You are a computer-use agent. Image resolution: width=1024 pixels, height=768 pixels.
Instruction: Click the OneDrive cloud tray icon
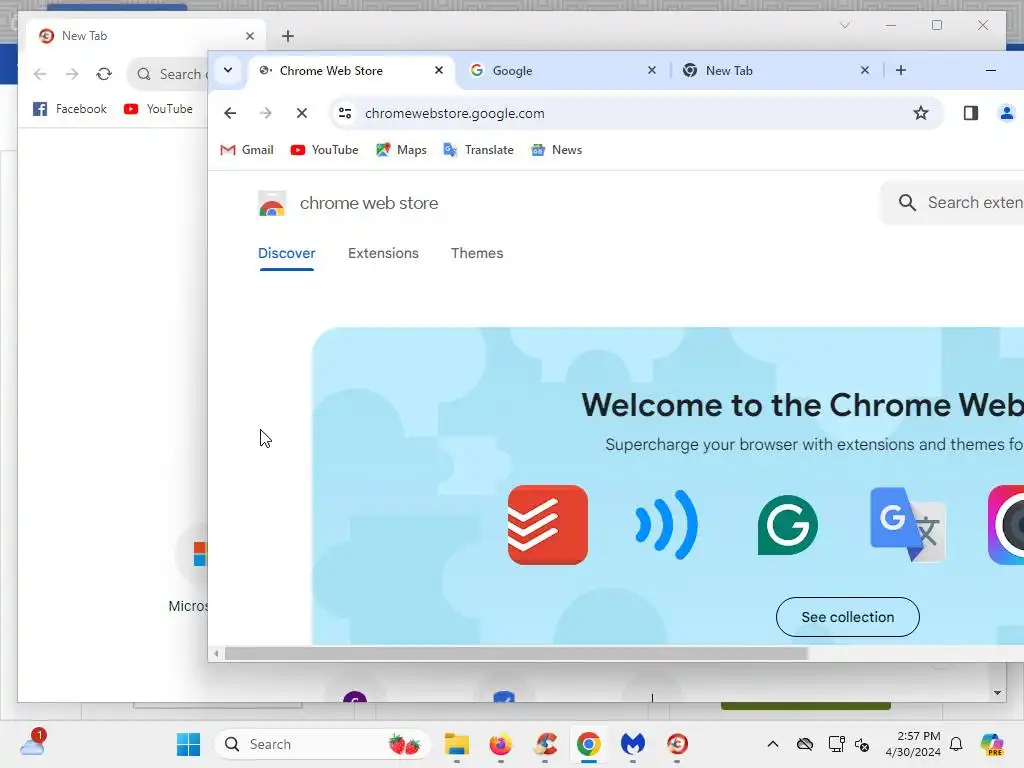(x=805, y=744)
